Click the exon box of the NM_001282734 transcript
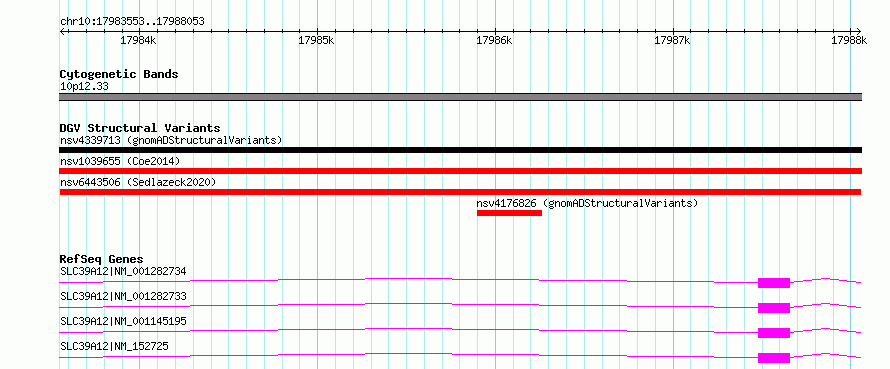The image size is (890, 369). point(774,283)
